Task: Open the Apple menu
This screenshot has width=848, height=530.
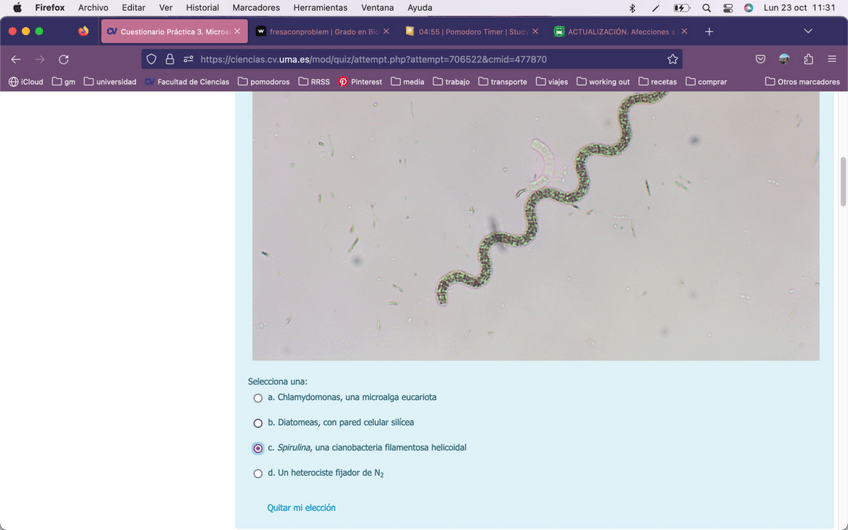Action: click(17, 8)
